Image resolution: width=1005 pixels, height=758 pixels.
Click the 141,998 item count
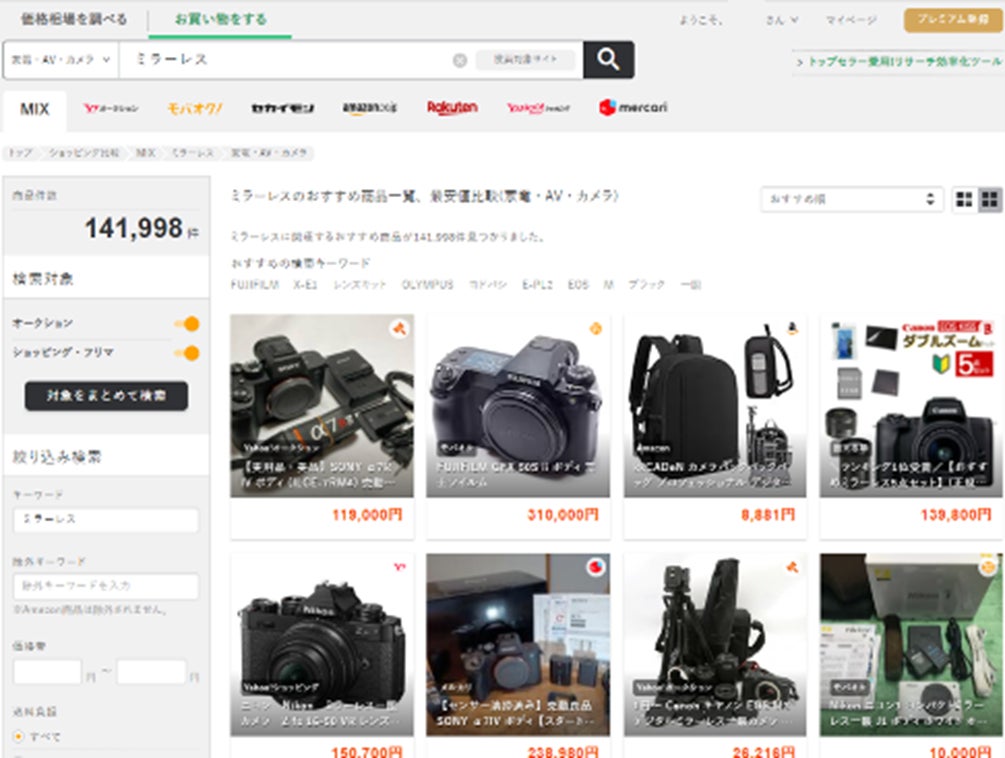click(134, 228)
